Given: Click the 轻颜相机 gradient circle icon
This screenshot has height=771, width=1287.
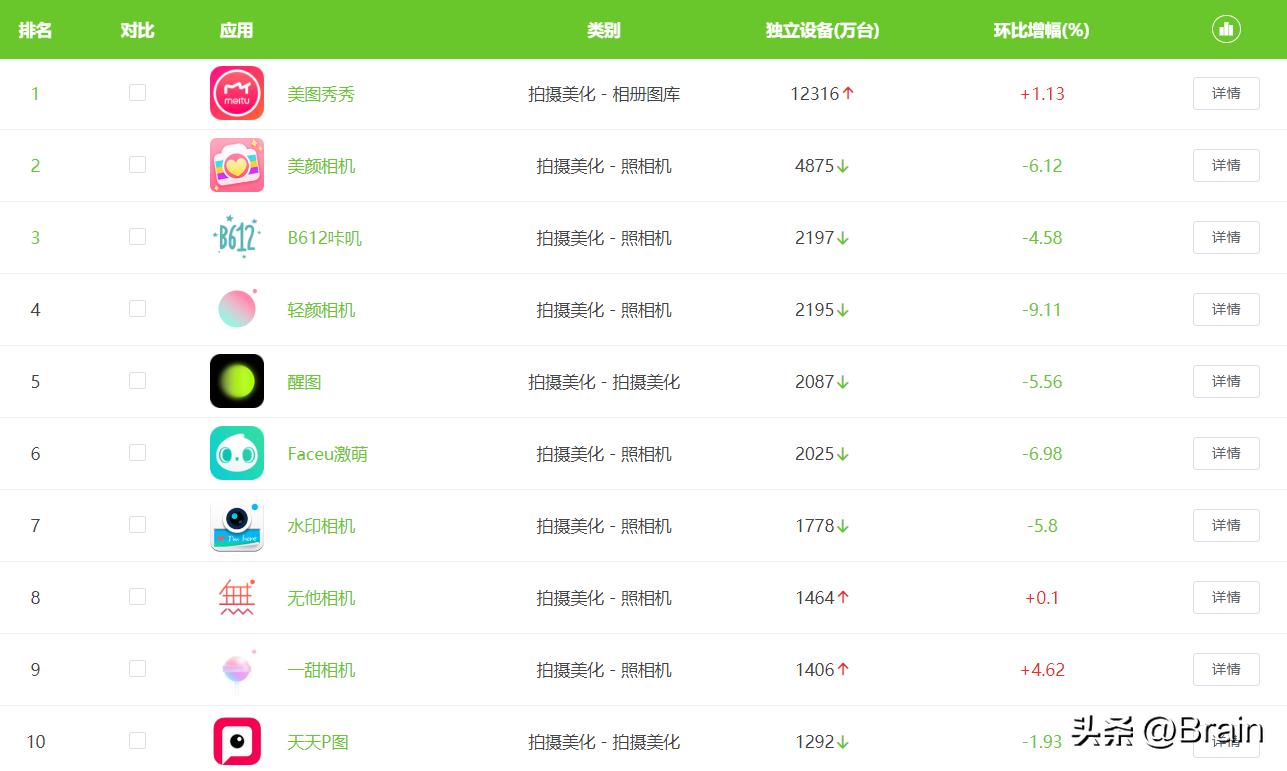Looking at the screenshot, I should click(236, 309).
